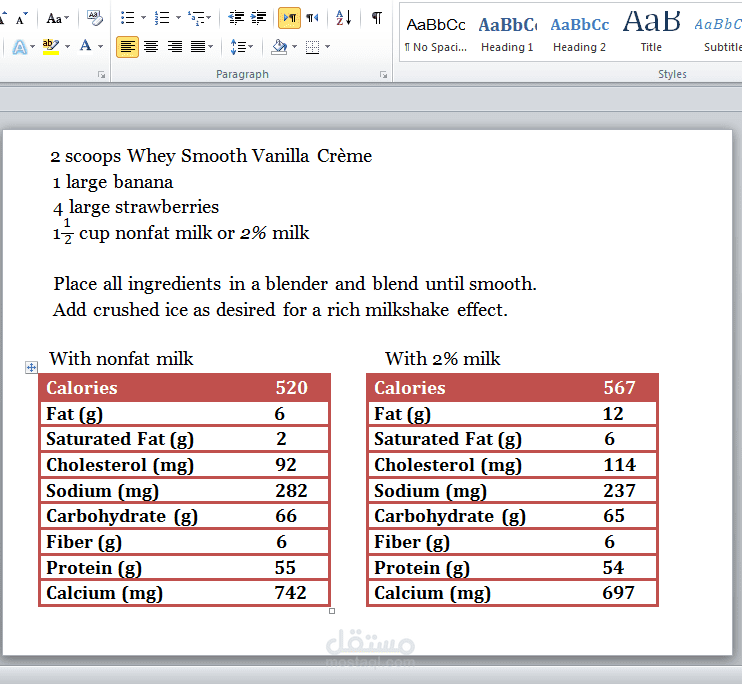Click the Cholesterol value 92 cell
Viewport: 742px width, 684px height.
point(286,465)
